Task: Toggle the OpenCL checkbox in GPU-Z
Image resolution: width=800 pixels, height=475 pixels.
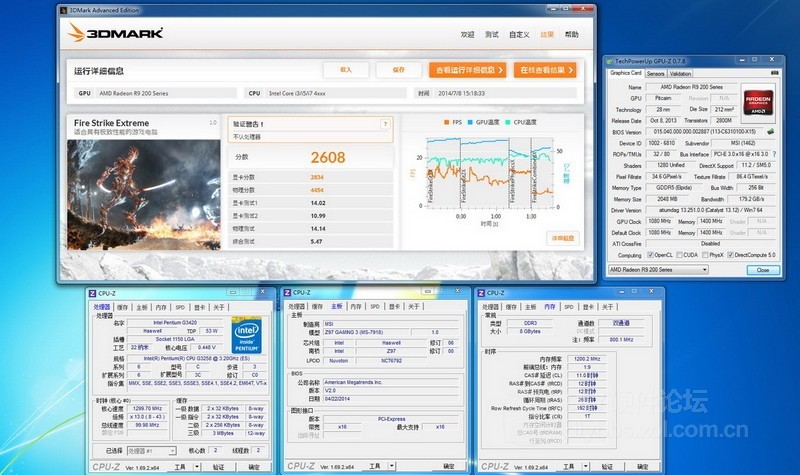Action: 651,255
